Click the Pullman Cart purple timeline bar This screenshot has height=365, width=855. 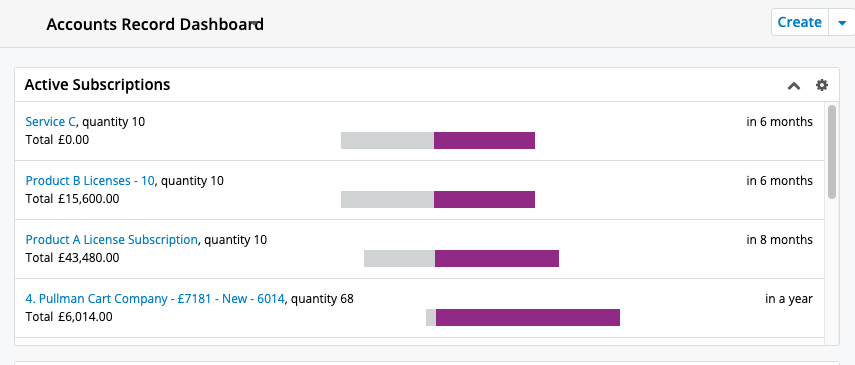(528, 318)
